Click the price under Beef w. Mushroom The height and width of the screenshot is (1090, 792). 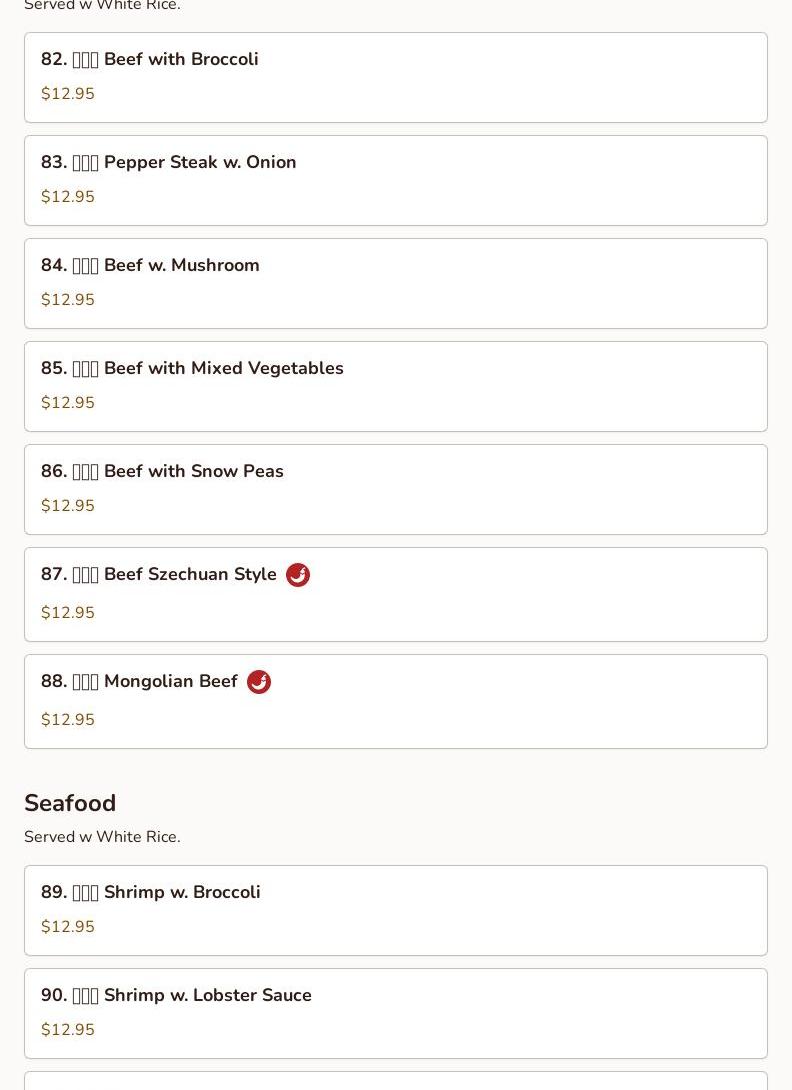tap(67, 299)
